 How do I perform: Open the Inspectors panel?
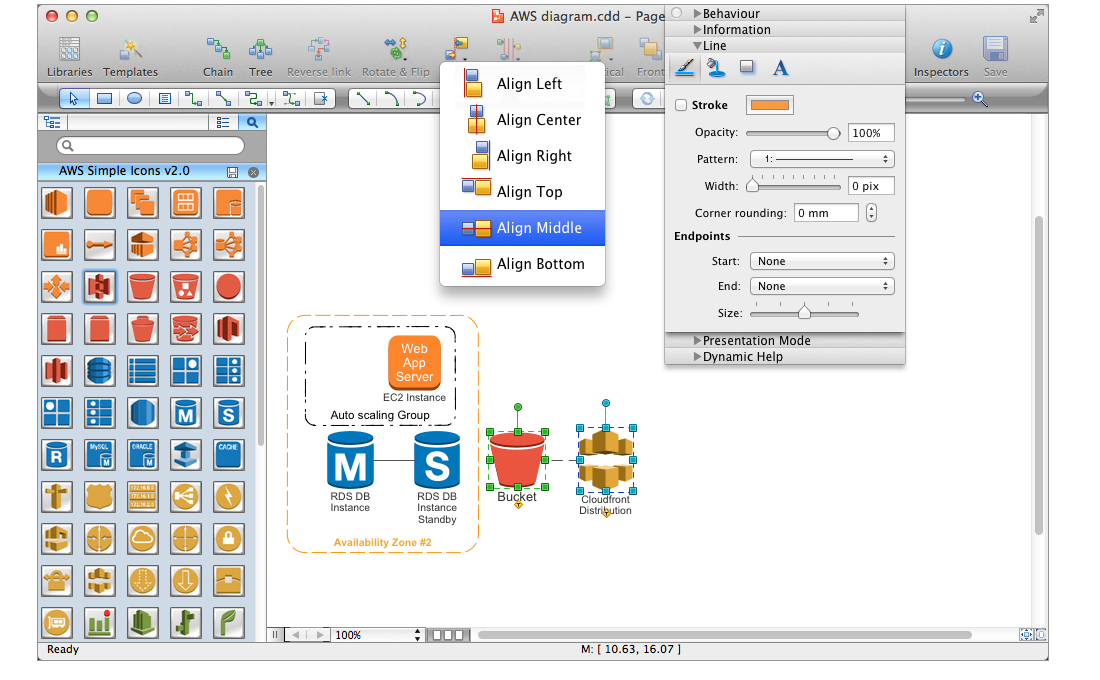click(941, 57)
